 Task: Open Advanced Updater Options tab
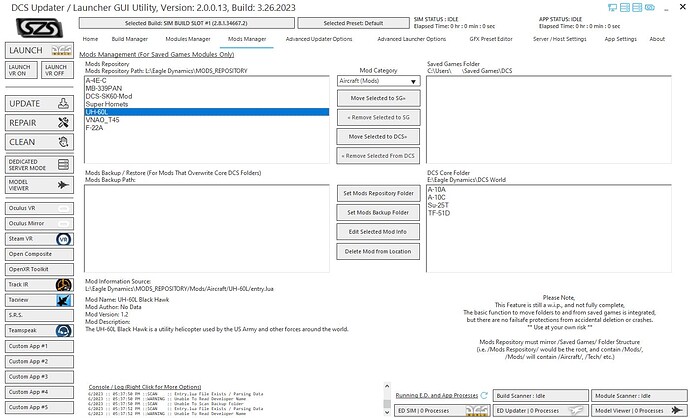pyautogui.click(x=319, y=39)
